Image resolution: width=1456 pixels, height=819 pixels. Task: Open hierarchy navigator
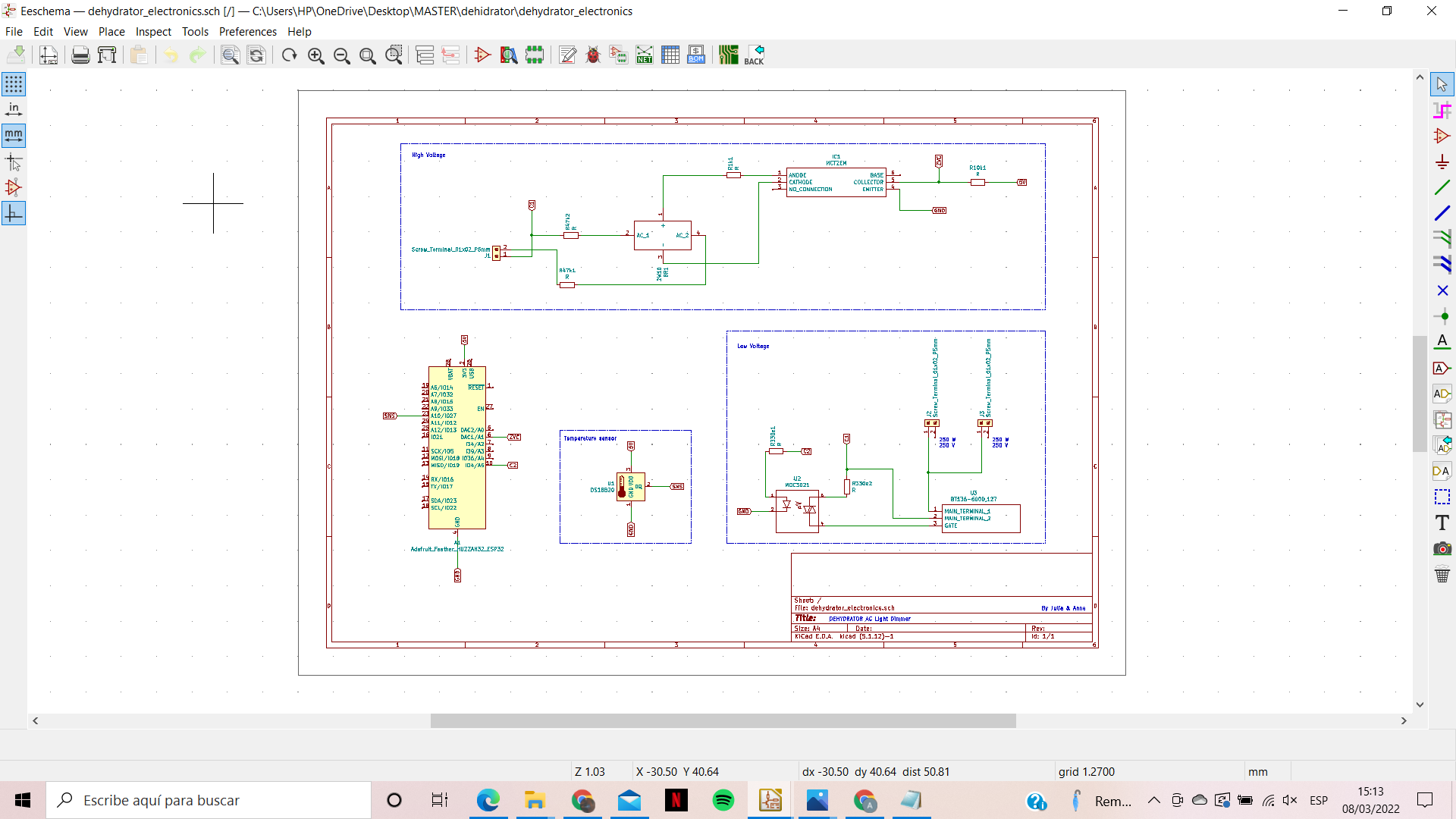click(425, 55)
